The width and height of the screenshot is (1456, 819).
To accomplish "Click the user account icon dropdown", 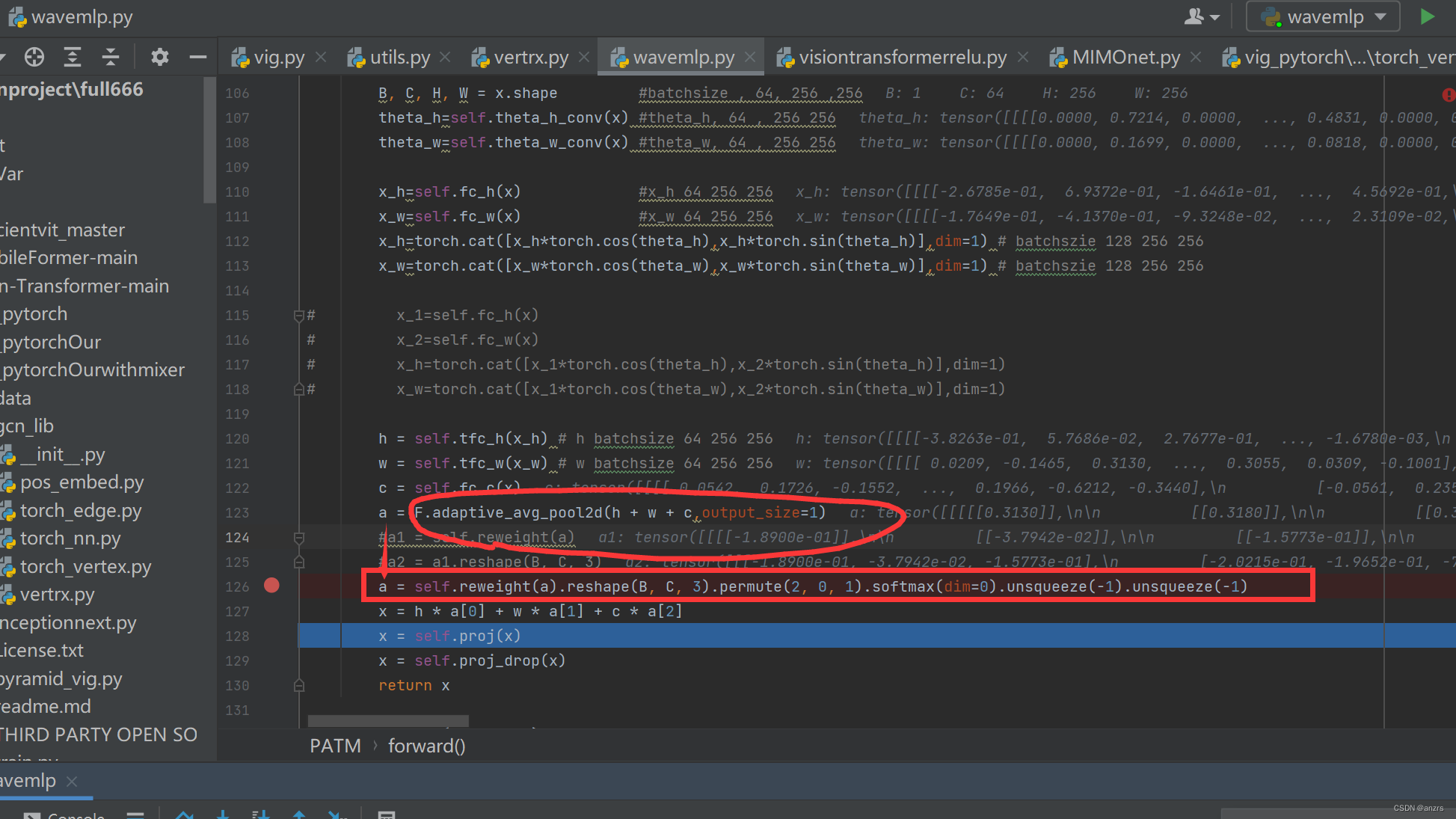I will point(1201,16).
